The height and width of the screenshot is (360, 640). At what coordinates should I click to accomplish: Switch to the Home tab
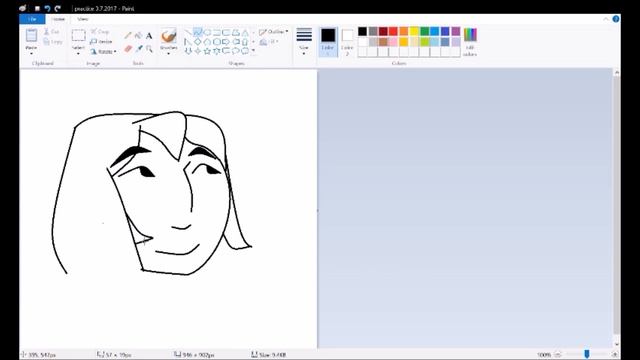point(58,19)
